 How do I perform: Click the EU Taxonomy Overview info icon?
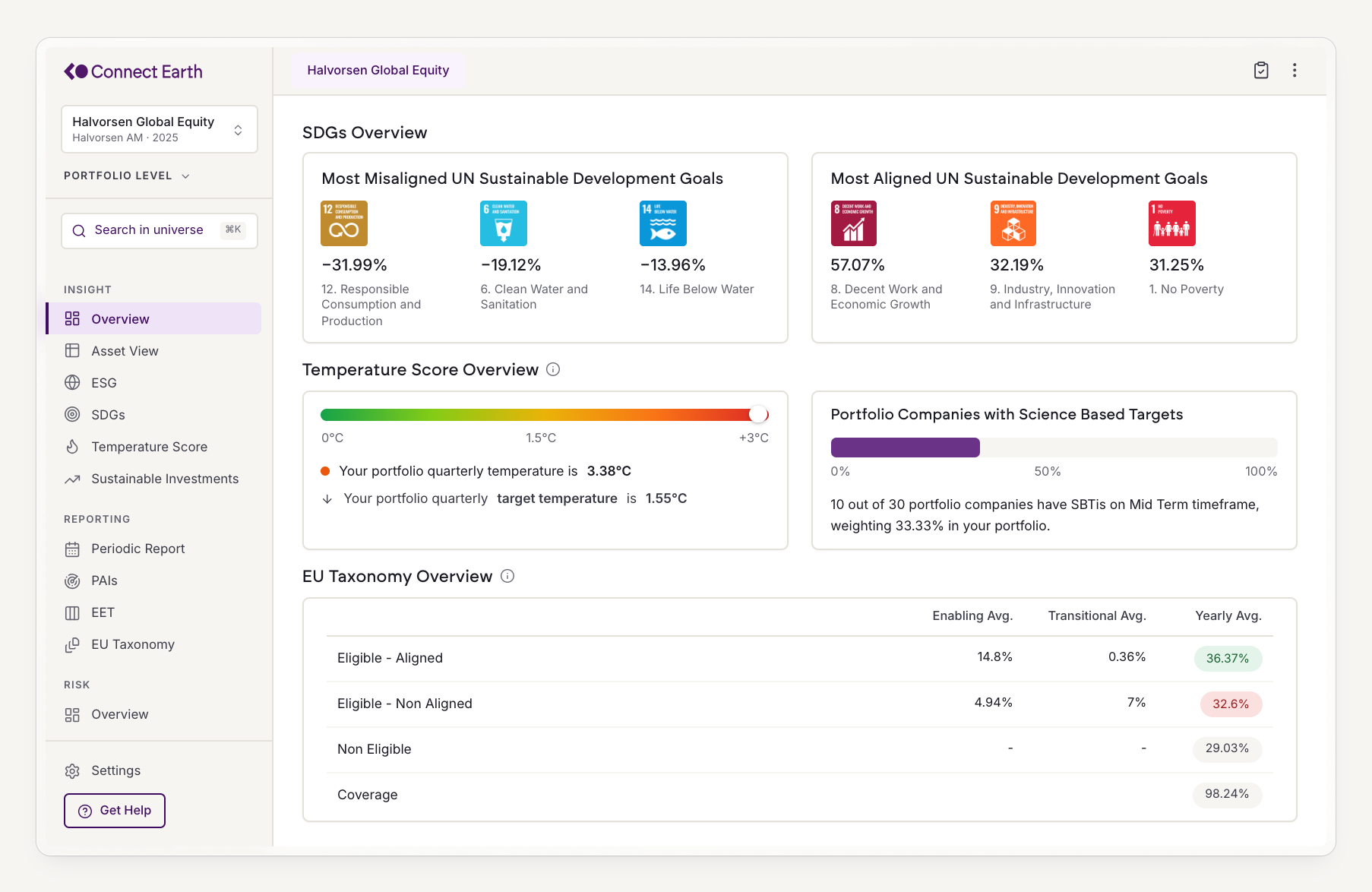point(507,576)
